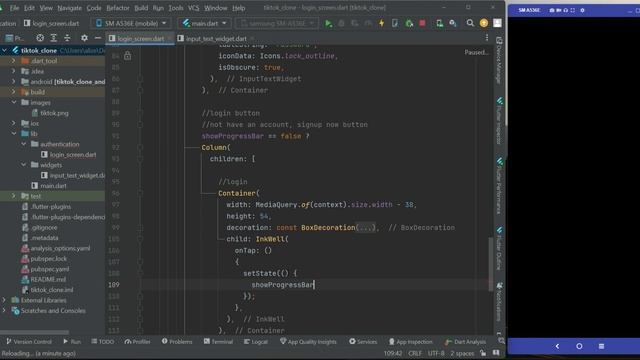Select opened file target icon in Project panel
This screenshot has width=640, height=360.
click(40, 38)
